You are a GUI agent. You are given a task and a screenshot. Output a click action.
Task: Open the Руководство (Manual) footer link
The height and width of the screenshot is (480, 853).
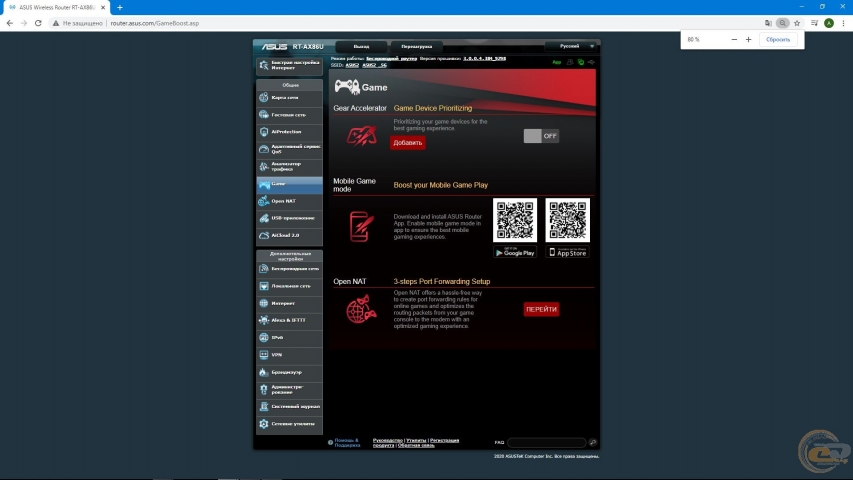click(x=387, y=440)
